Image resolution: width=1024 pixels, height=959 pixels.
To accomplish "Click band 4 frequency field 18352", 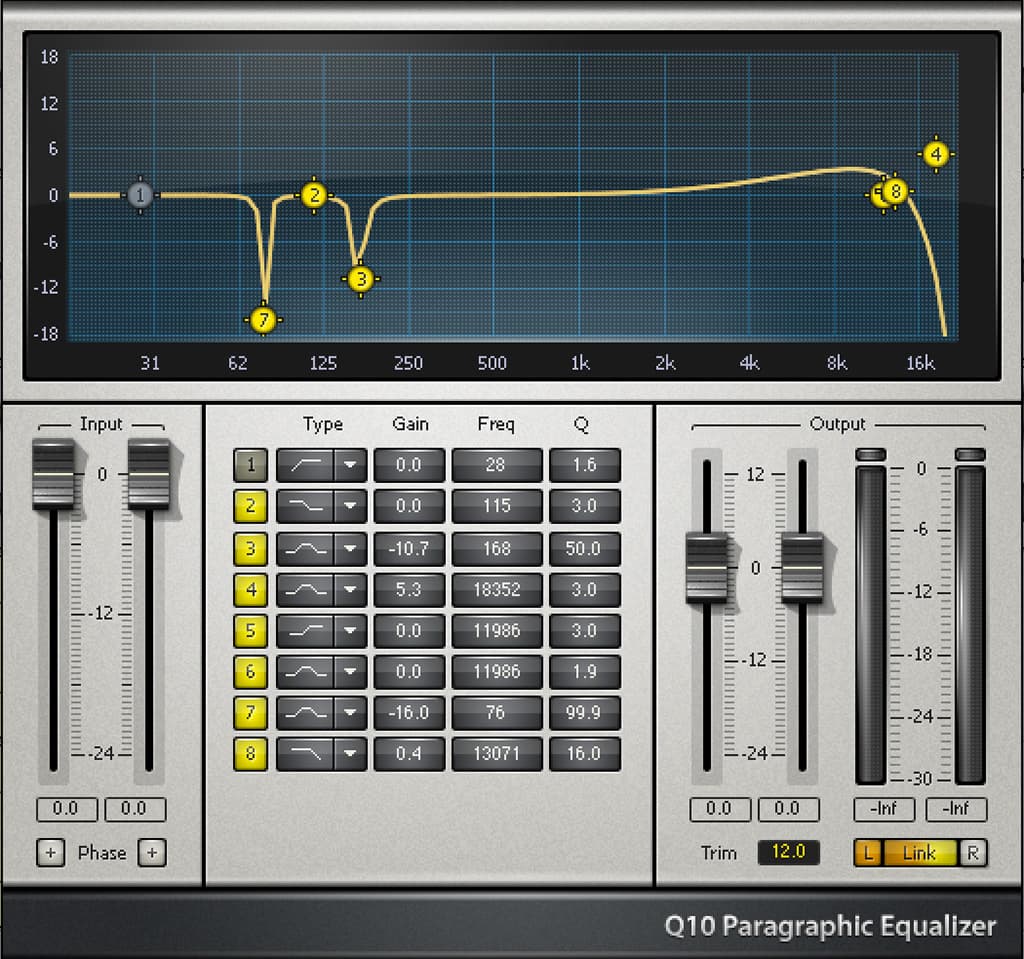I will click(x=497, y=589).
